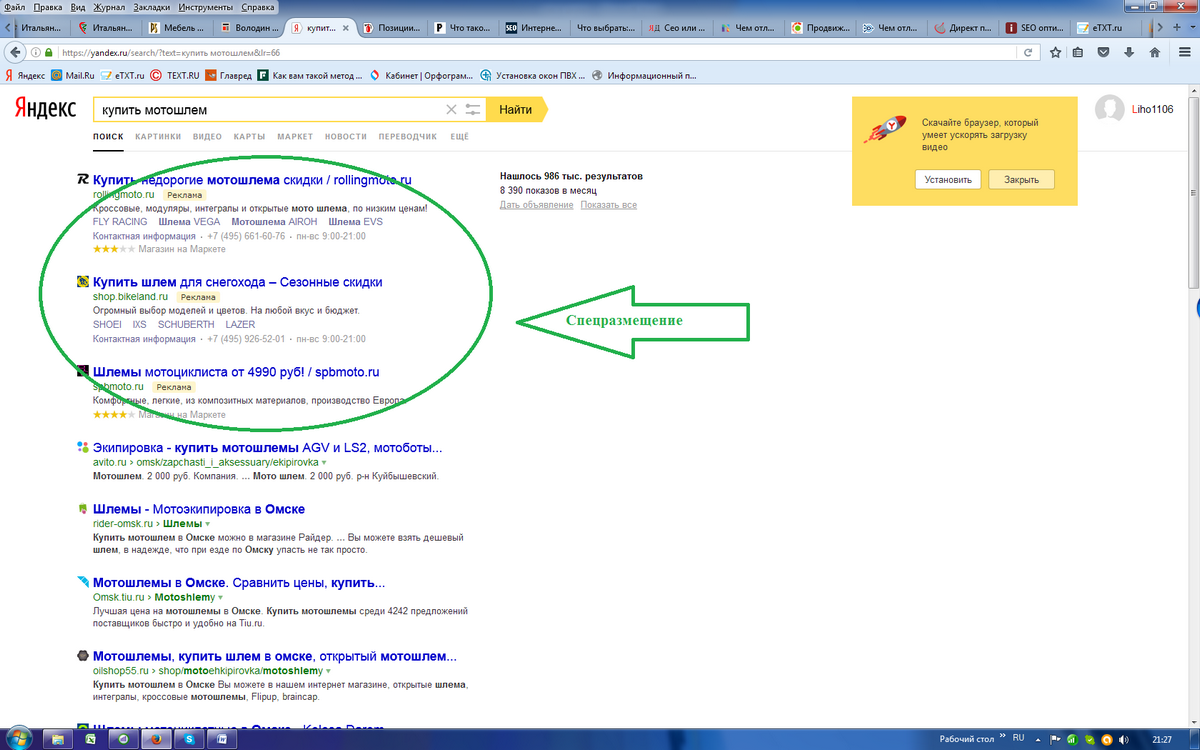Viewport: 1200px width, 750px height.
Task: Switch to the Картинки search tab
Action: (x=158, y=136)
